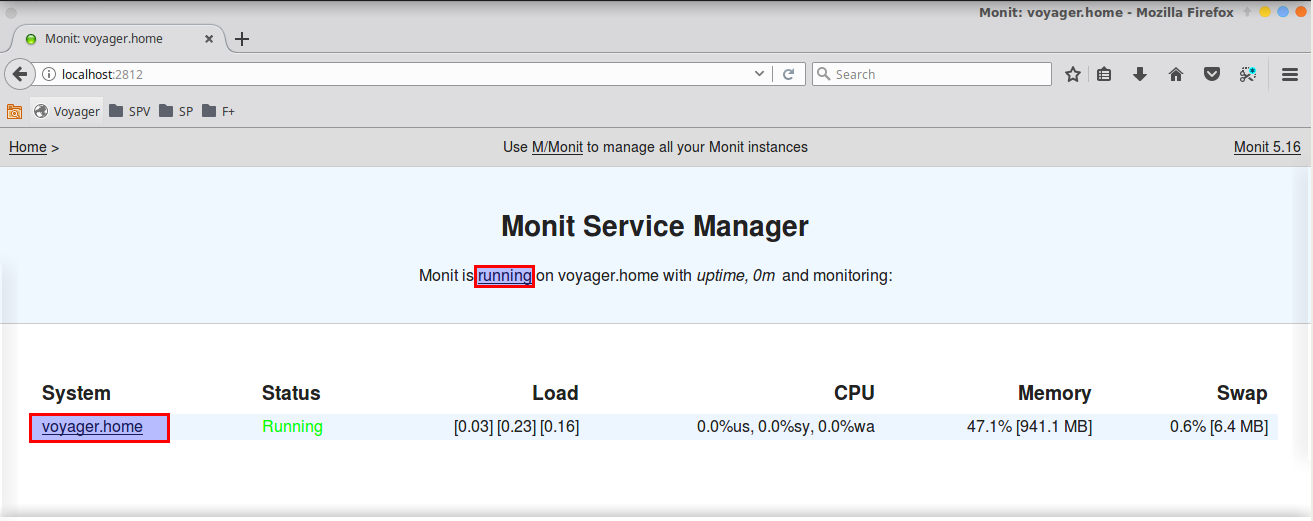1313x521 pixels.
Task: Click into the Search box
Action: pyautogui.click(x=932, y=74)
